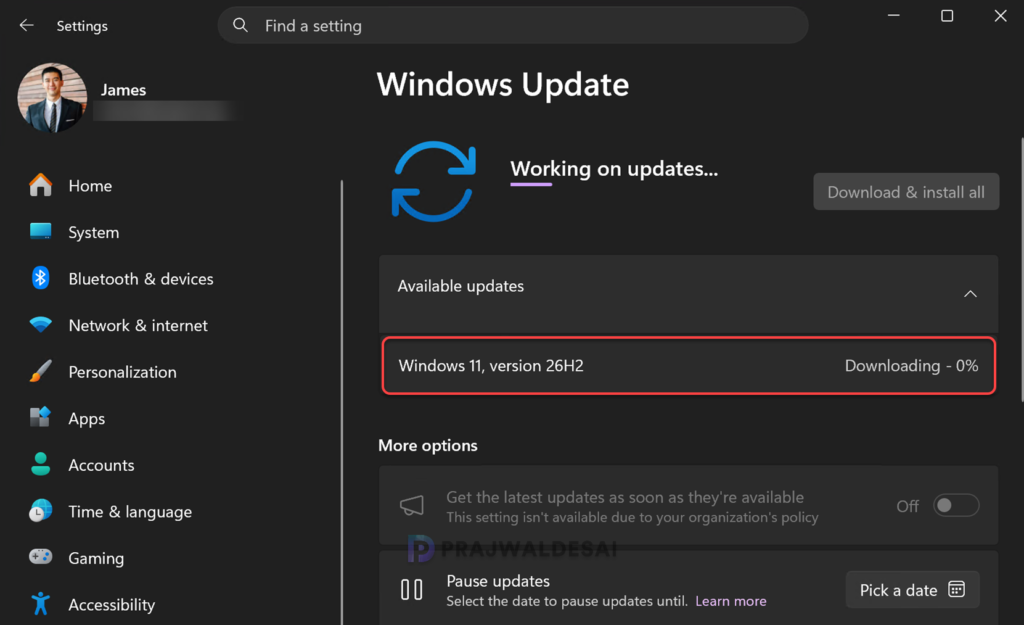
Task: Click the Find a setting search box
Action: [x=513, y=25]
